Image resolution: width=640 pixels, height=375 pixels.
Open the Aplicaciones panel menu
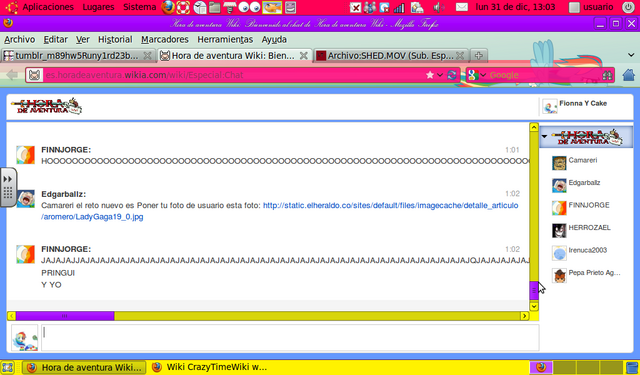pyautogui.click(x=48, y=7)
